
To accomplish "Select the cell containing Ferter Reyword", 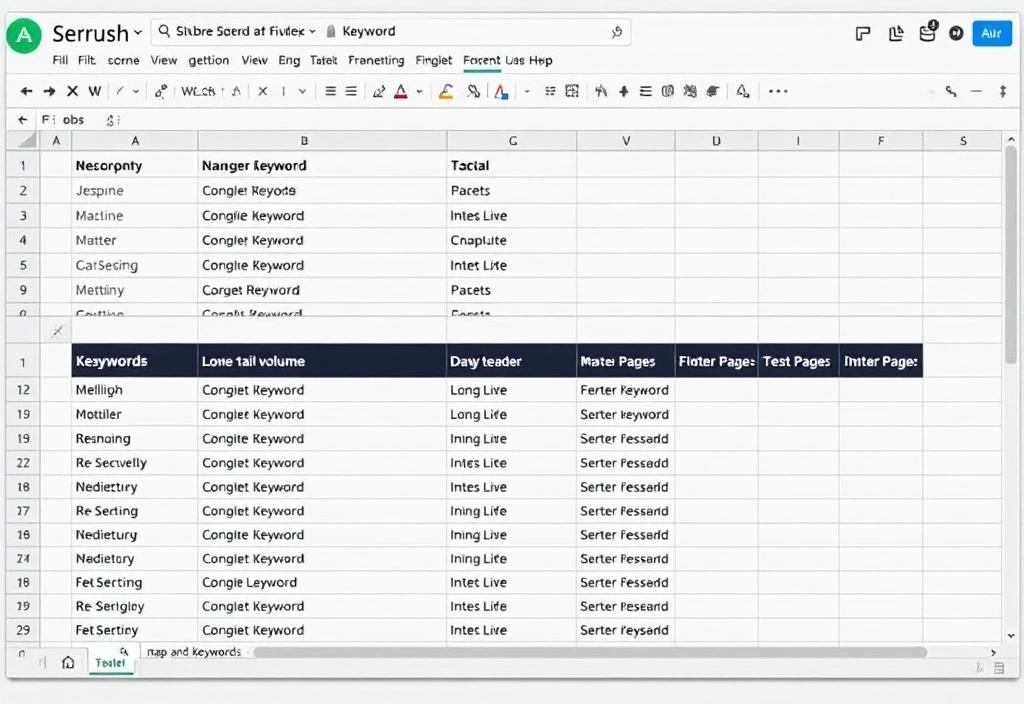I will pos(625,390).
